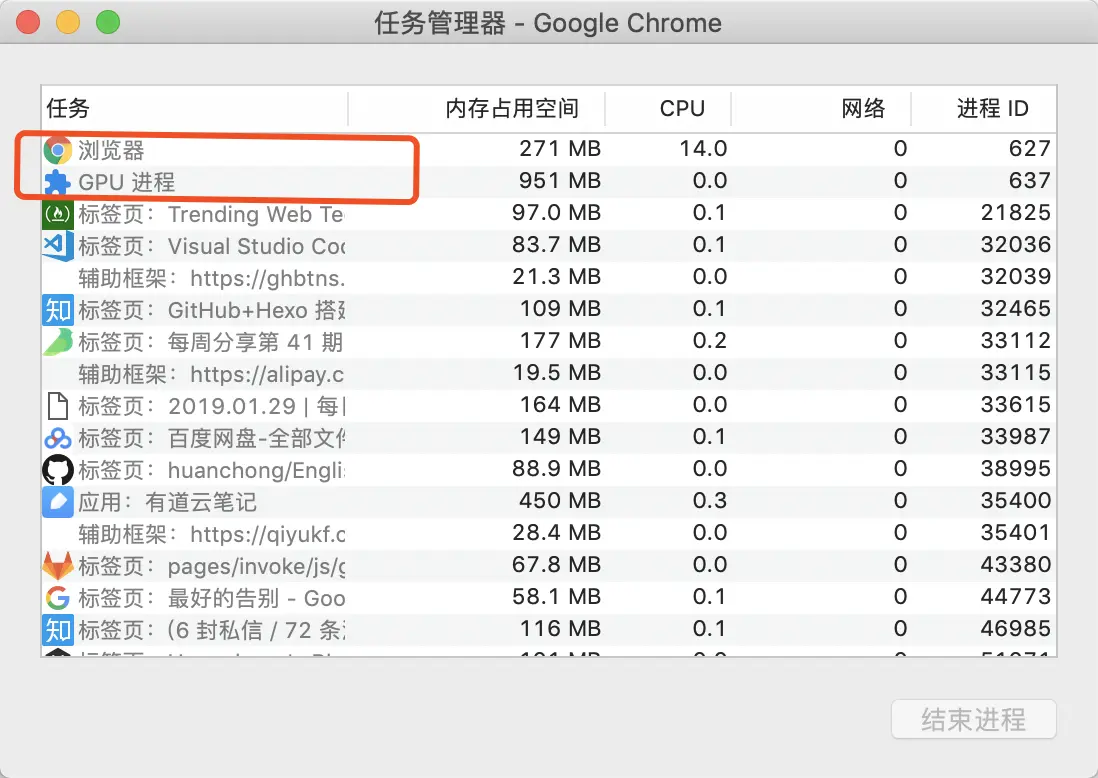Click process ID 44773

pos(1015,597)
